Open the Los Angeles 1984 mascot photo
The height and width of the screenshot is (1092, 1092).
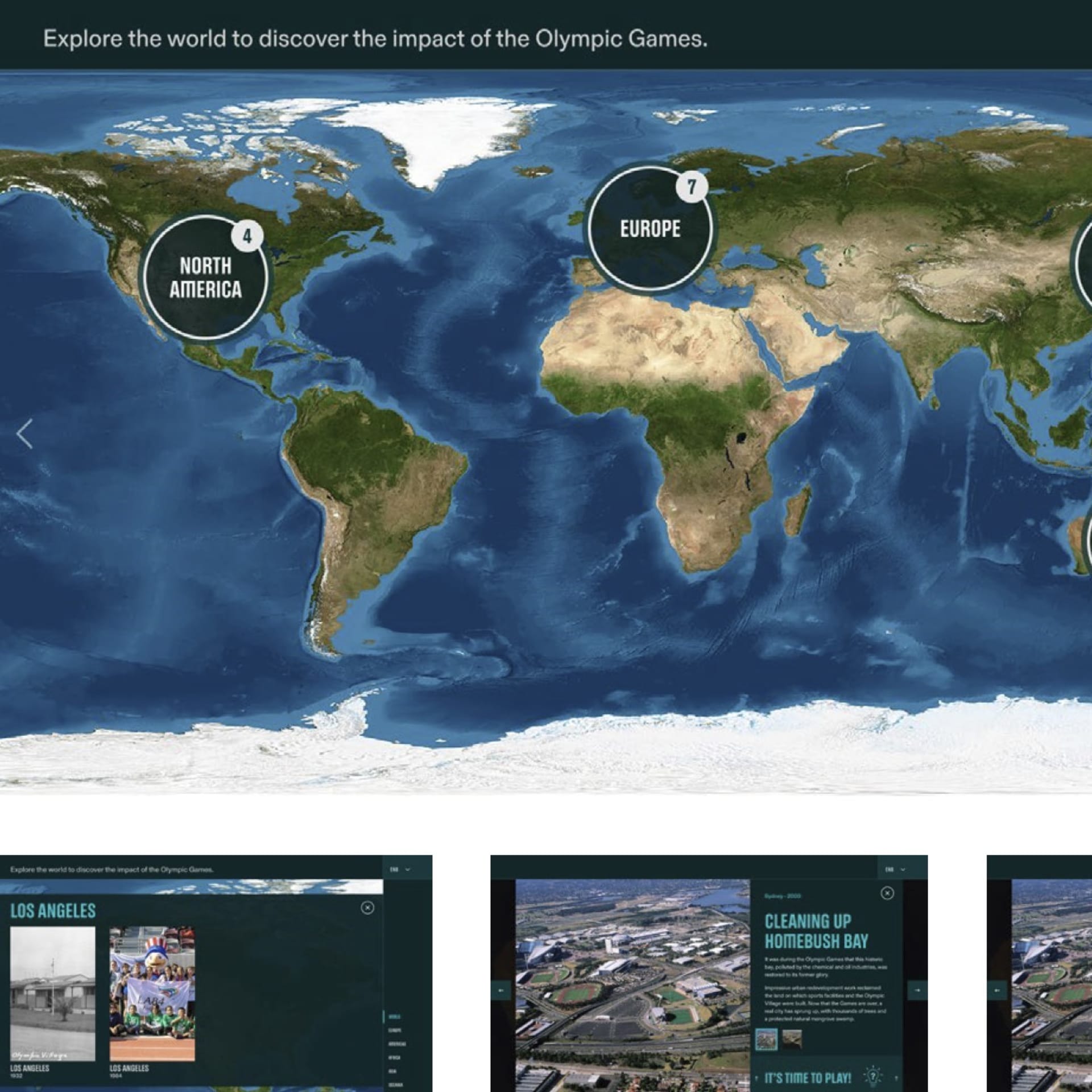[152, 994]
